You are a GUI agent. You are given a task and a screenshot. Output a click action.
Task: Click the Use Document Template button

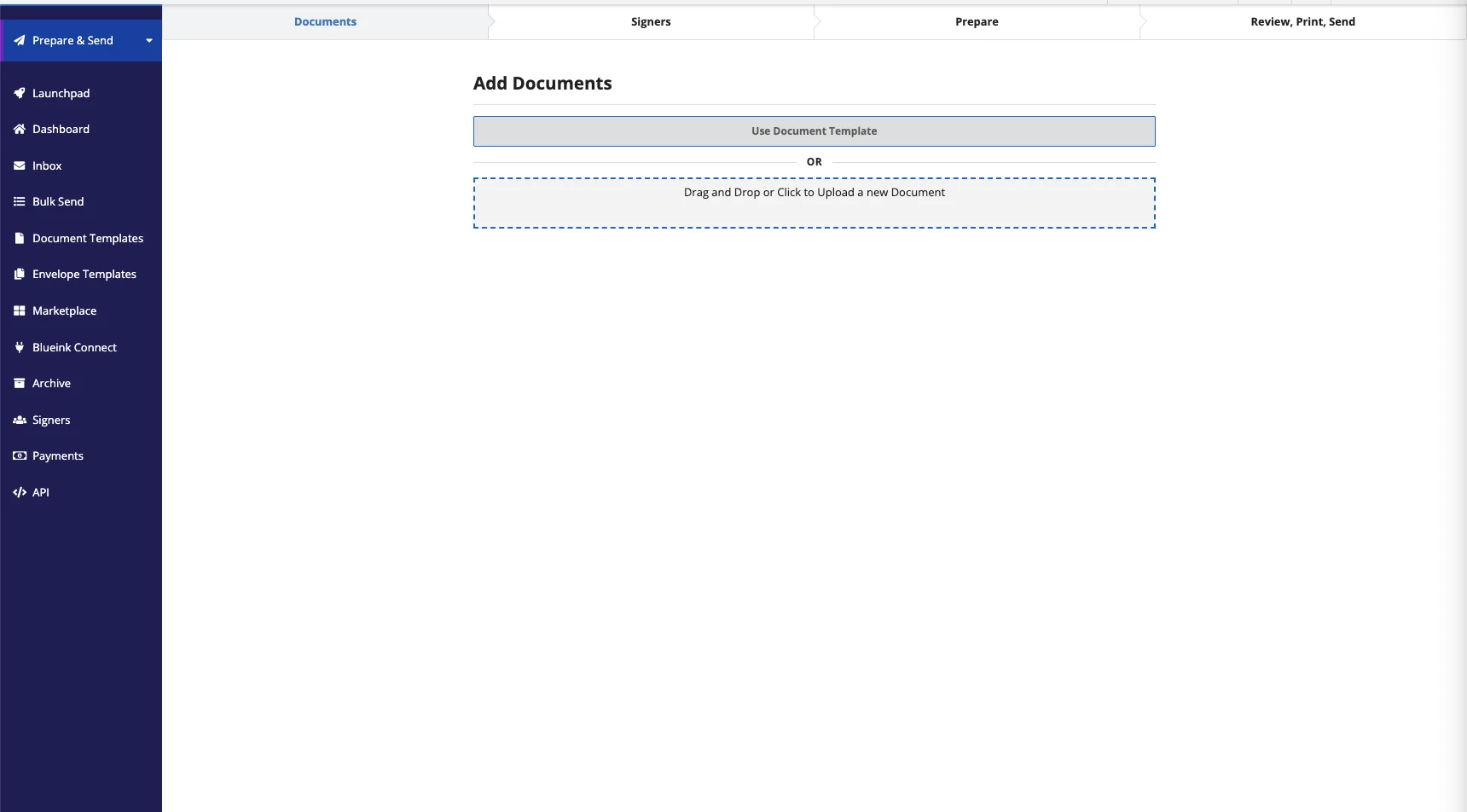[815, 131]
